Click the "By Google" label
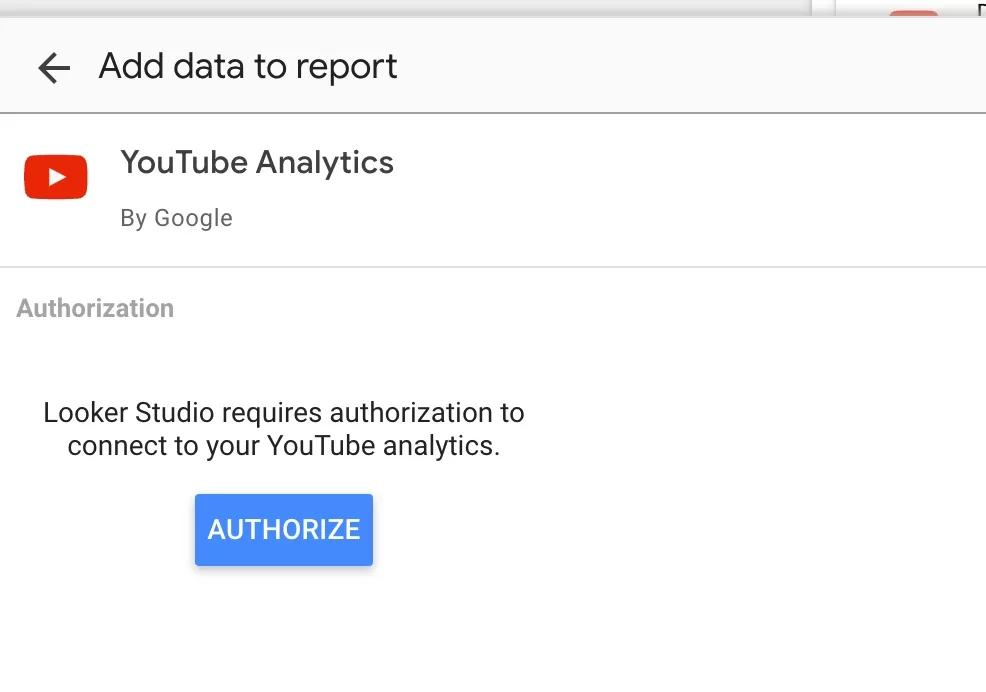This screenshot has width=986, height=692. coord(177,218)
